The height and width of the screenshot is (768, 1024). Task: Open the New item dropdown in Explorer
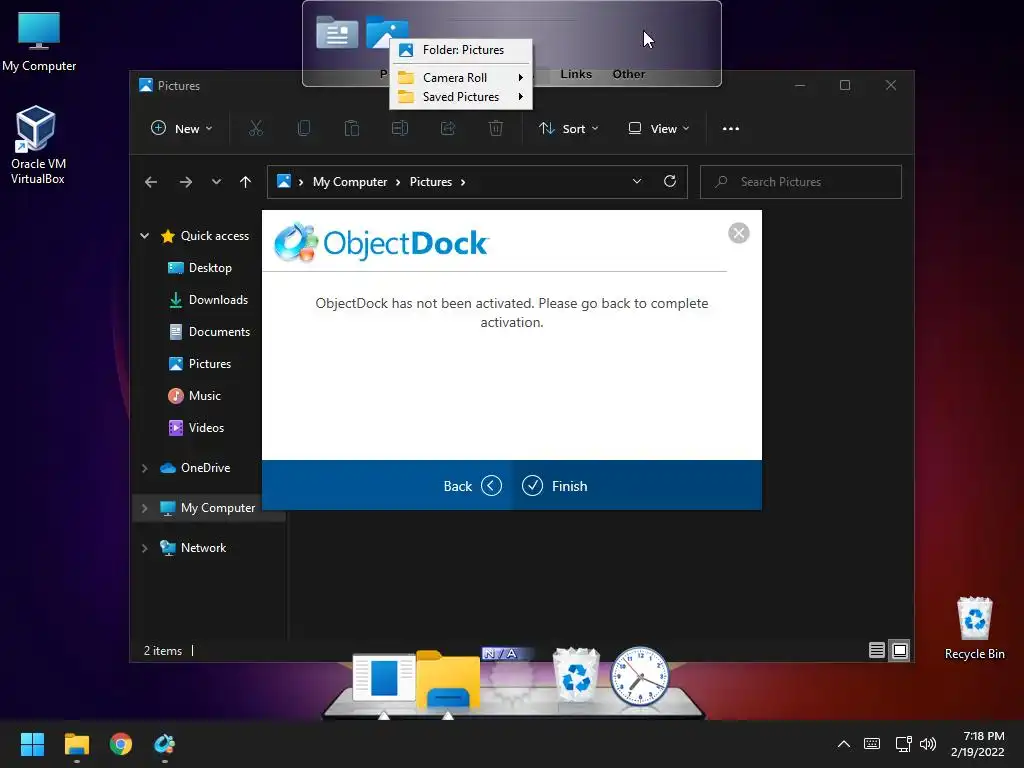coord(182,129)
